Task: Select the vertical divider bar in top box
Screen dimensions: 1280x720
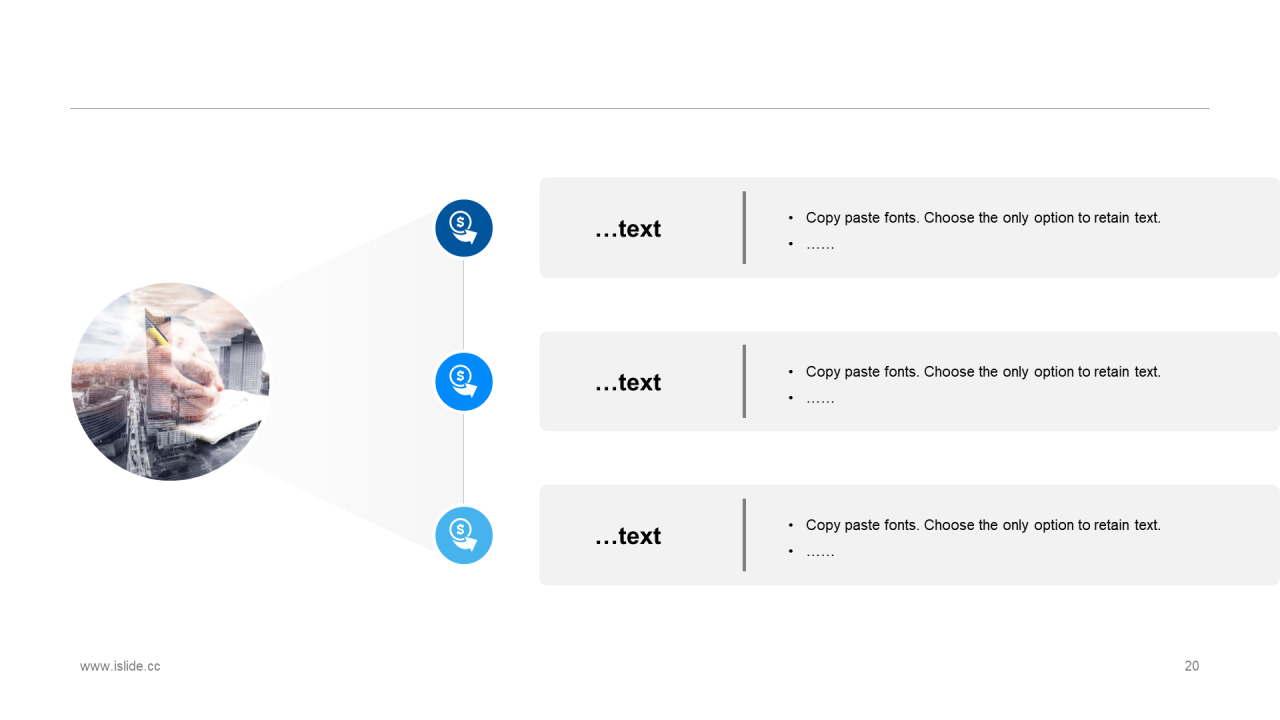Action: pos(744,228)
